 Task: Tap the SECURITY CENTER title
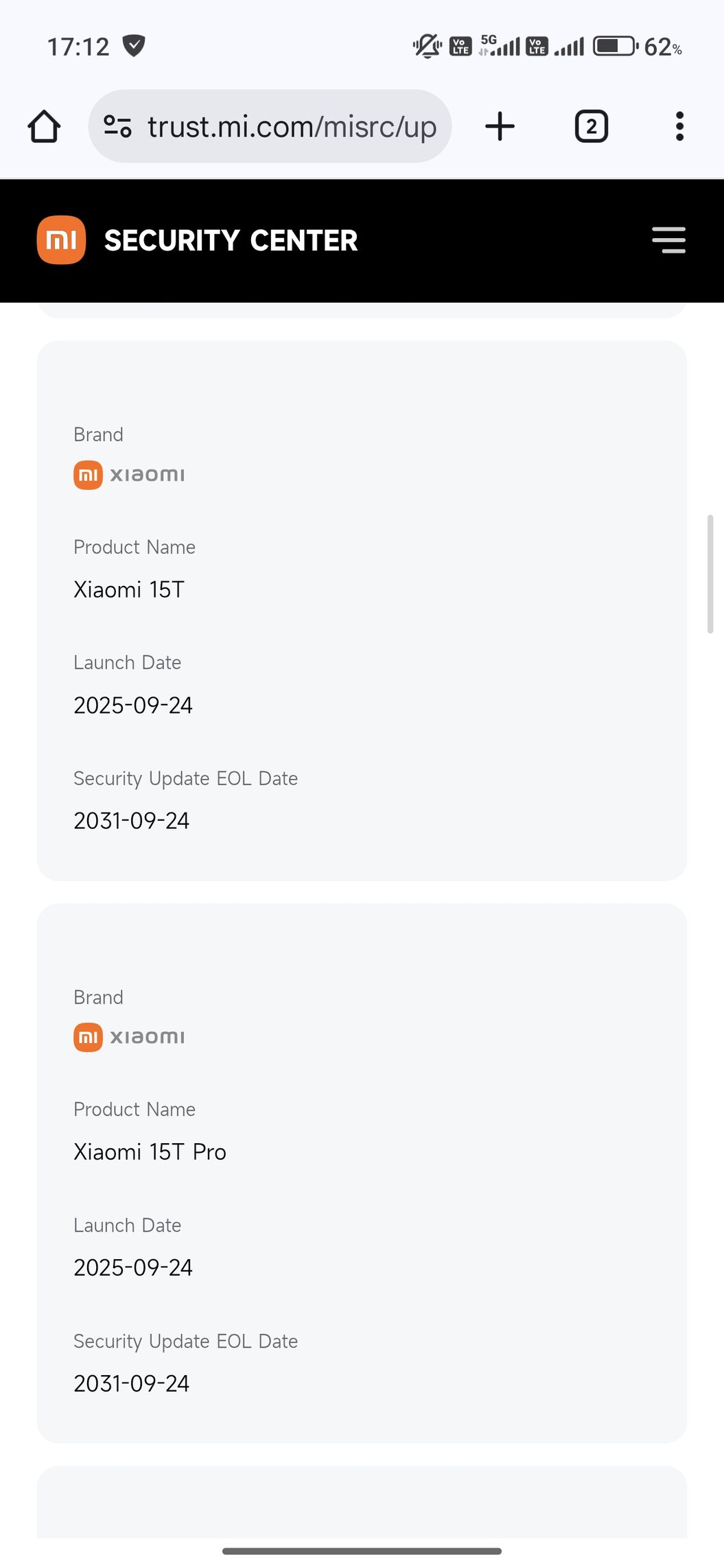(231, 241)
